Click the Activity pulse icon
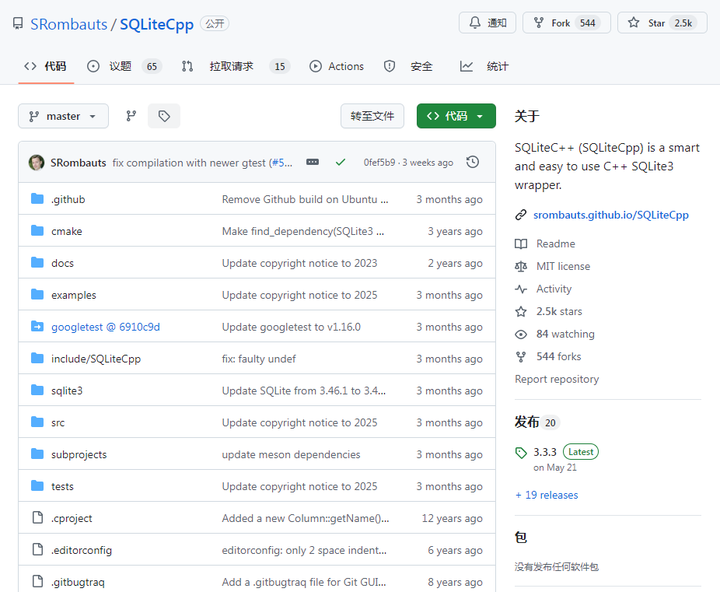The height and width of the screenshot is (592, 720). click(x=521, y=289)
